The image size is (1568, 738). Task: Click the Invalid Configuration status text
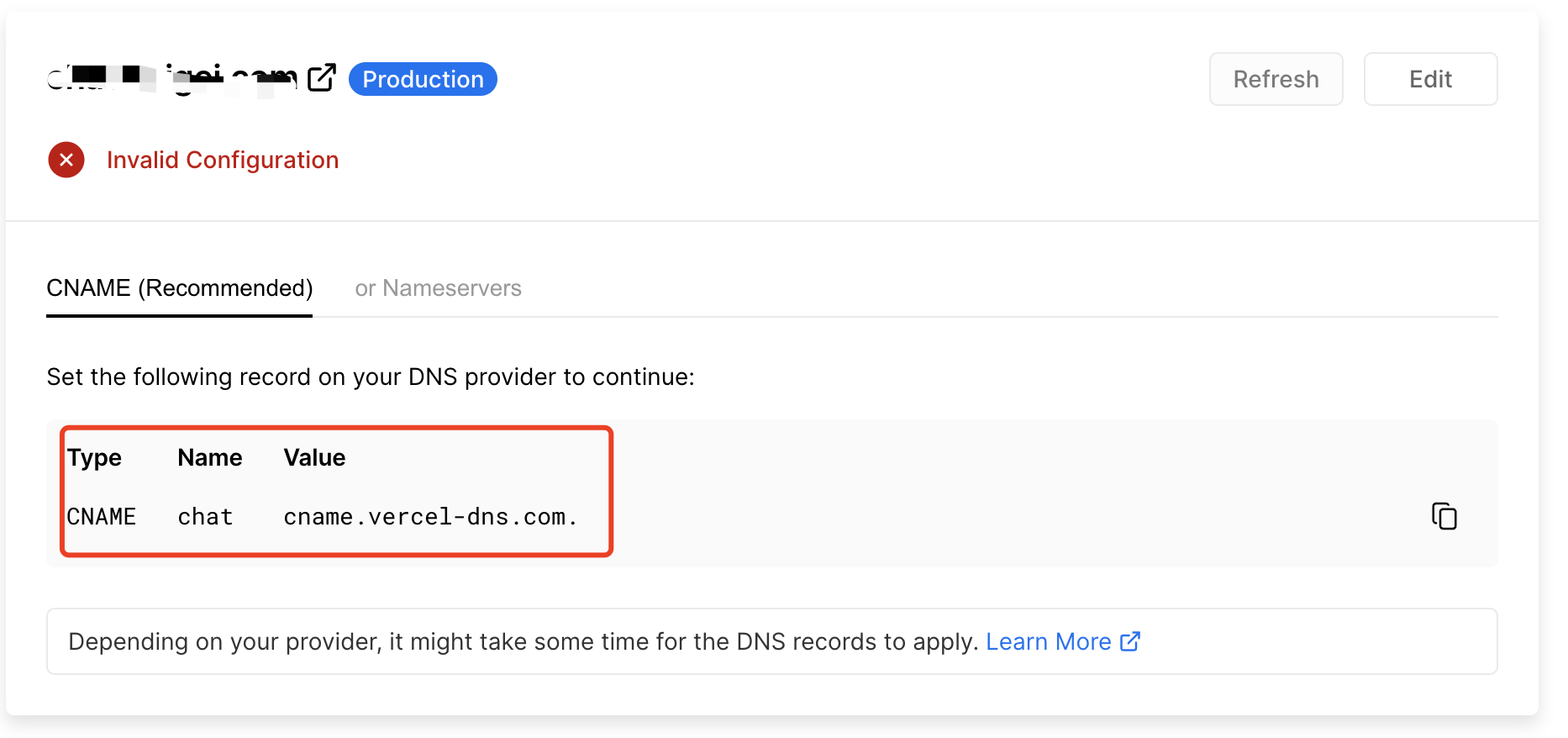[x=223, y=160]
